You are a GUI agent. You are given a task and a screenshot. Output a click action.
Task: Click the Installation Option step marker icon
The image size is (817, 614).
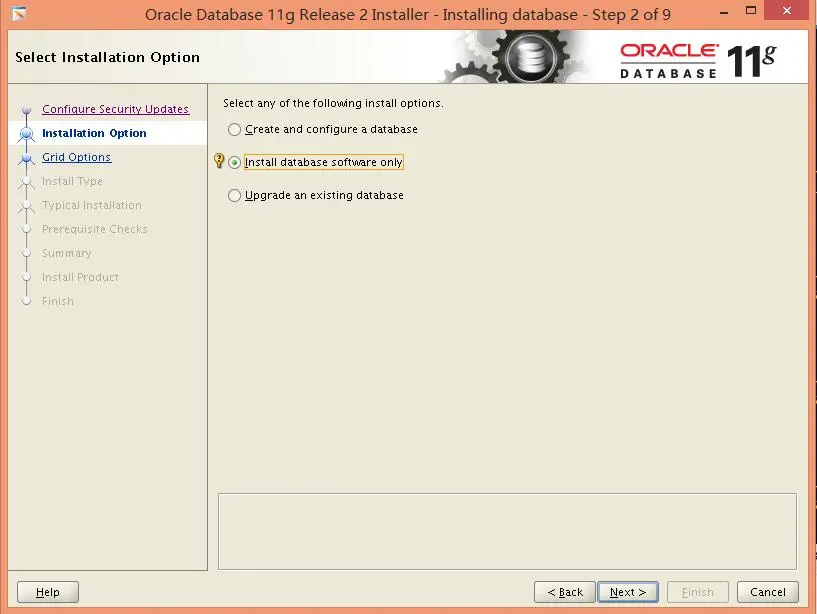[27, 134]
